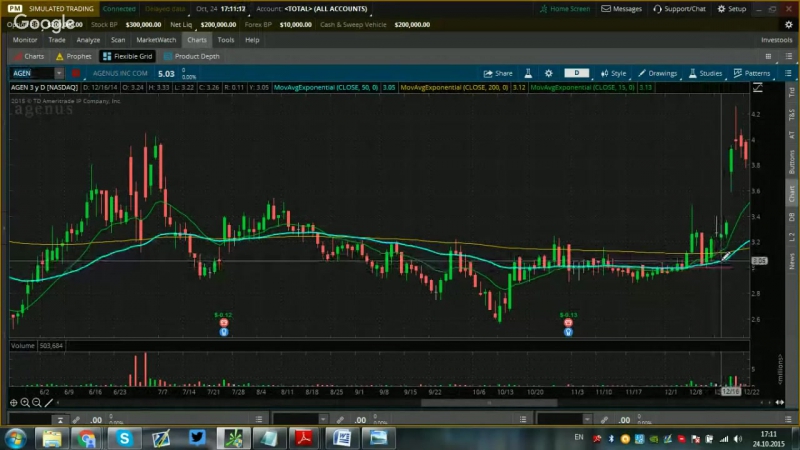Toggle the News sidebar panel
Viewport: 800px width, 450px height.
(x=792, y=261)
